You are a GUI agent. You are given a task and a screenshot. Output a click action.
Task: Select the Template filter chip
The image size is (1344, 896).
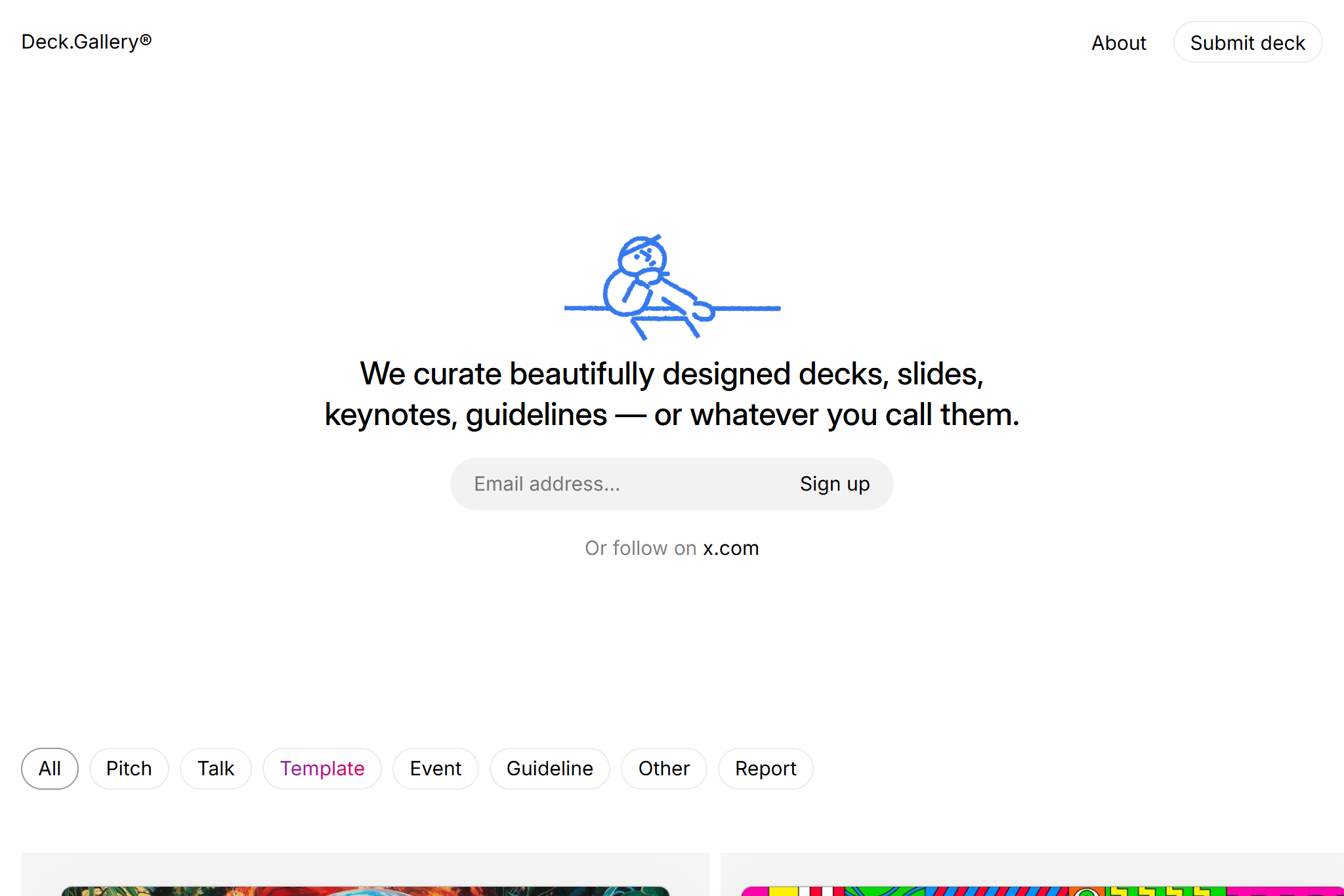point(322,768)
